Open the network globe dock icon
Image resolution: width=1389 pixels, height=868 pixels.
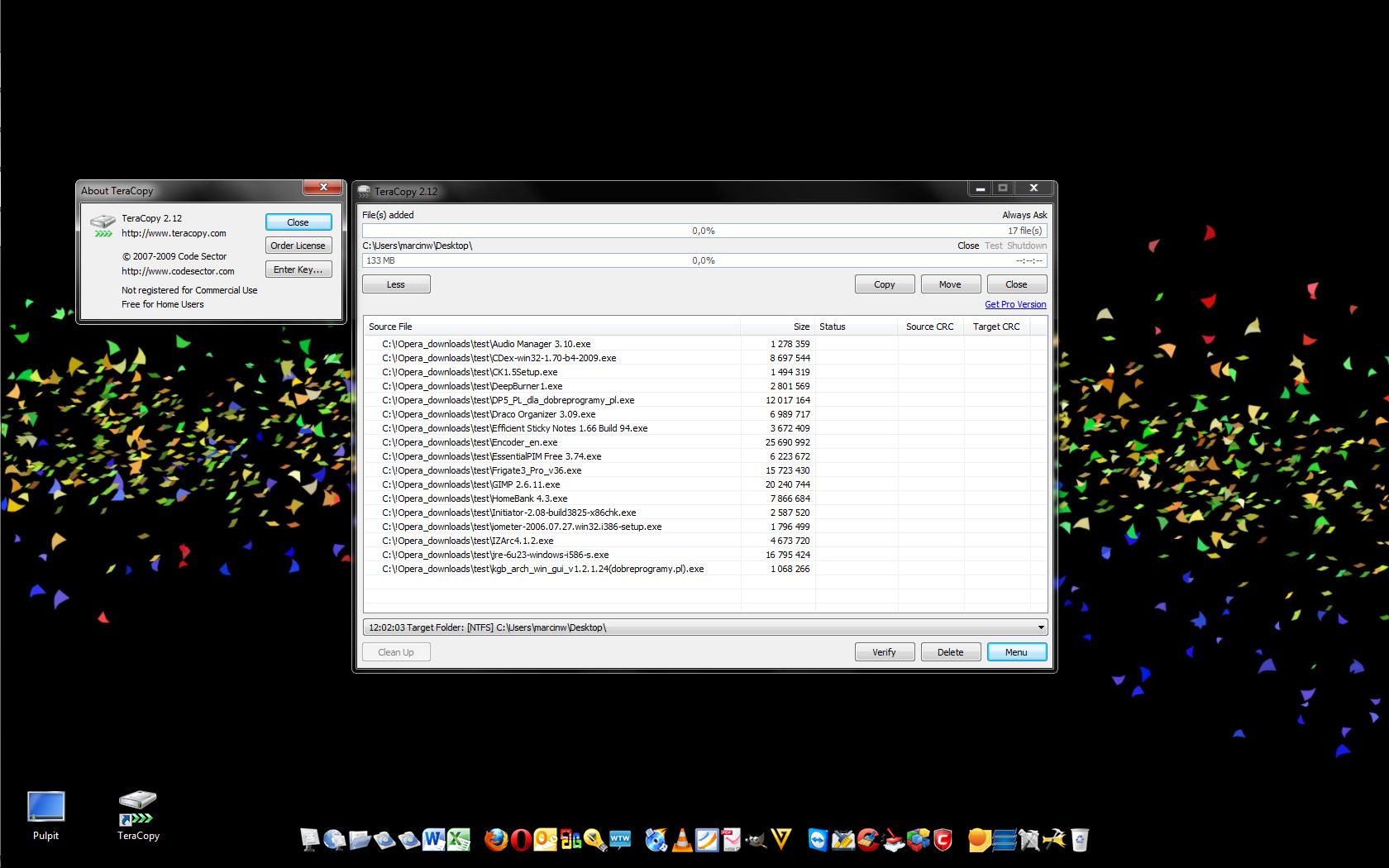coord(333,840)
